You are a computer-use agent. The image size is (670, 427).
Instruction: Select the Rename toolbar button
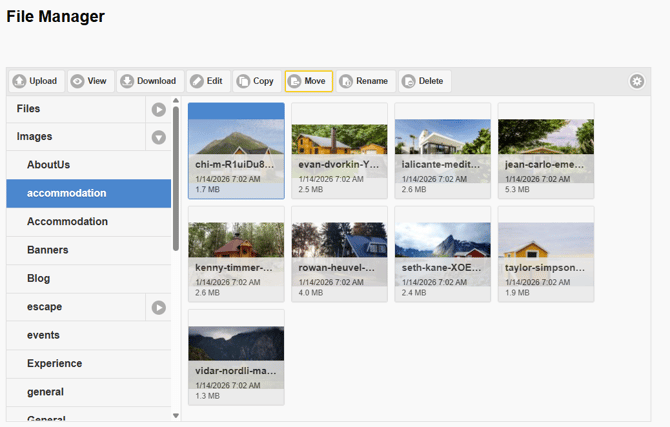(366, 81)
